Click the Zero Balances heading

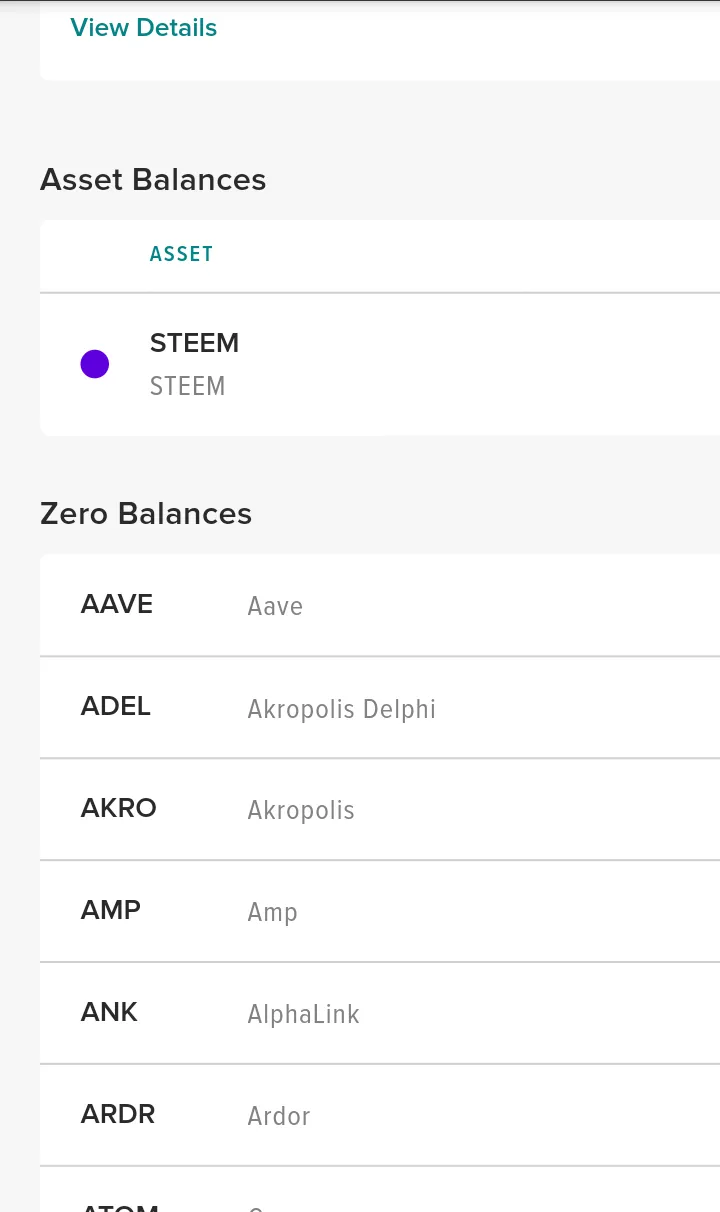tap(146, 514)
